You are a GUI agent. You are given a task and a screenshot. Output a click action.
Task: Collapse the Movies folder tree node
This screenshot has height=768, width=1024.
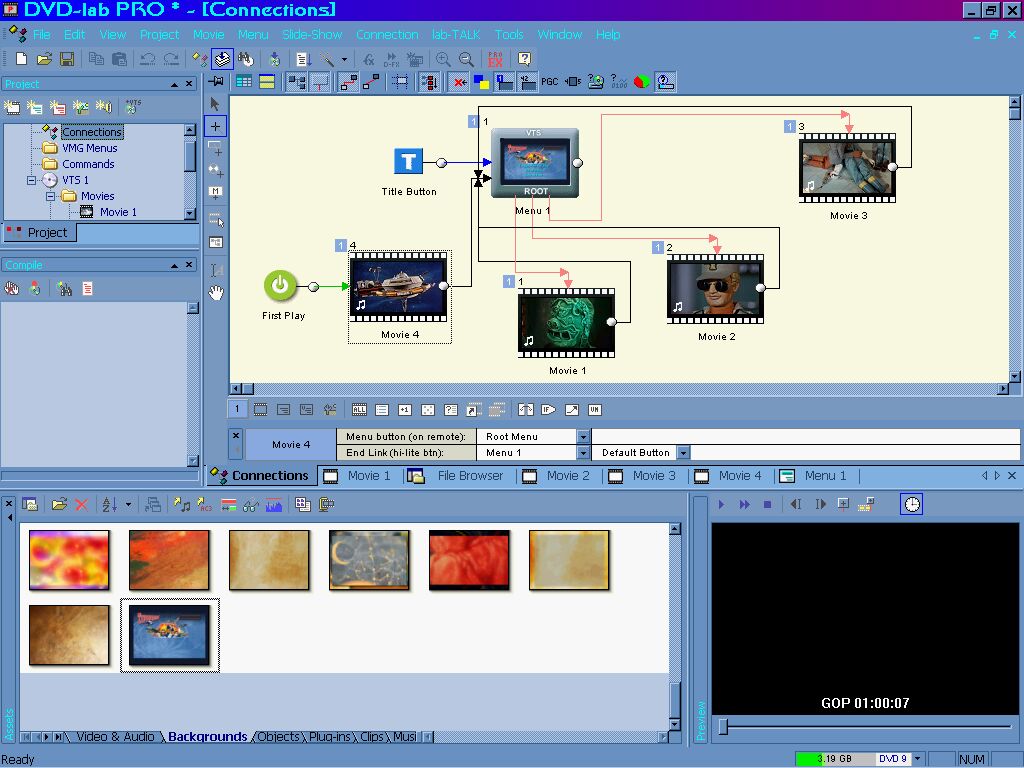click(50, 196)
